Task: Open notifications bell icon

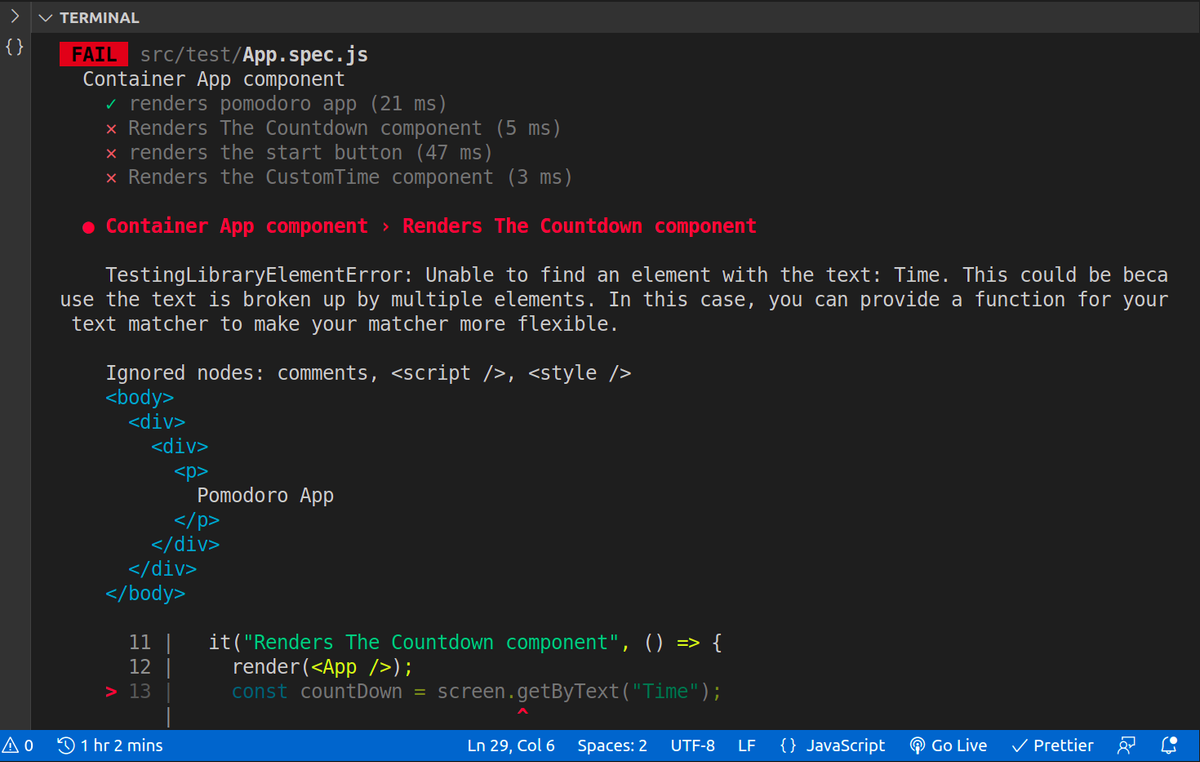Action: (1168, 745)
